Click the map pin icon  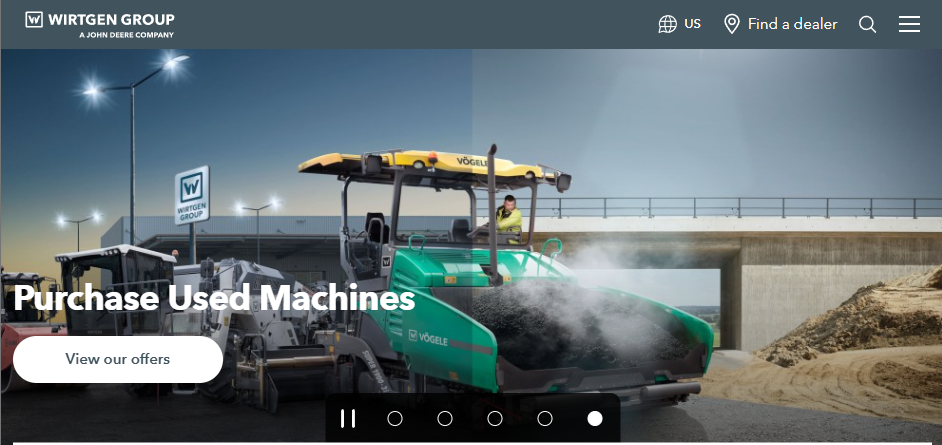point(732,24)
